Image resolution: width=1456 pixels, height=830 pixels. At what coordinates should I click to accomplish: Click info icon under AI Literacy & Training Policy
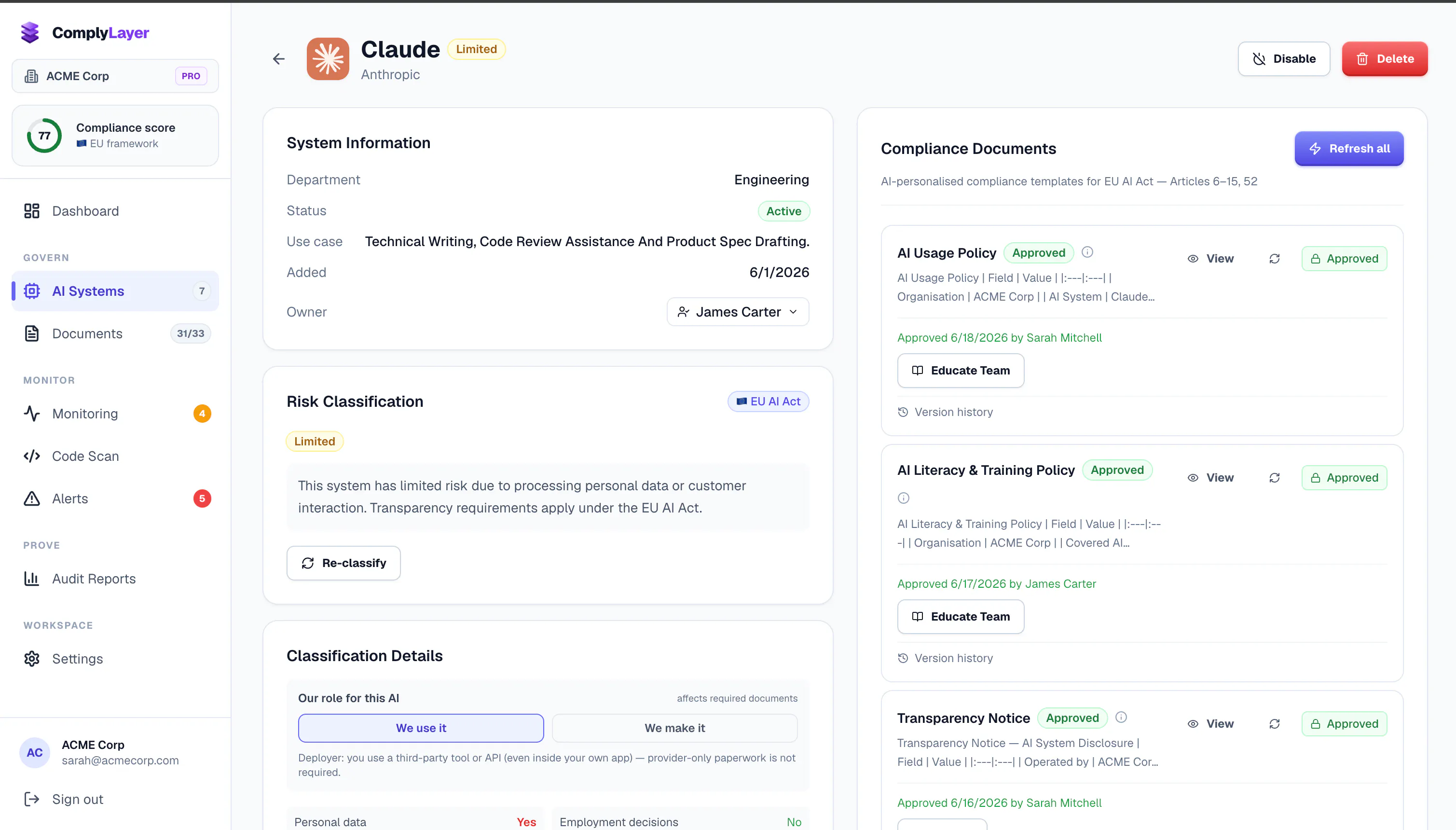tap(903, 498)
